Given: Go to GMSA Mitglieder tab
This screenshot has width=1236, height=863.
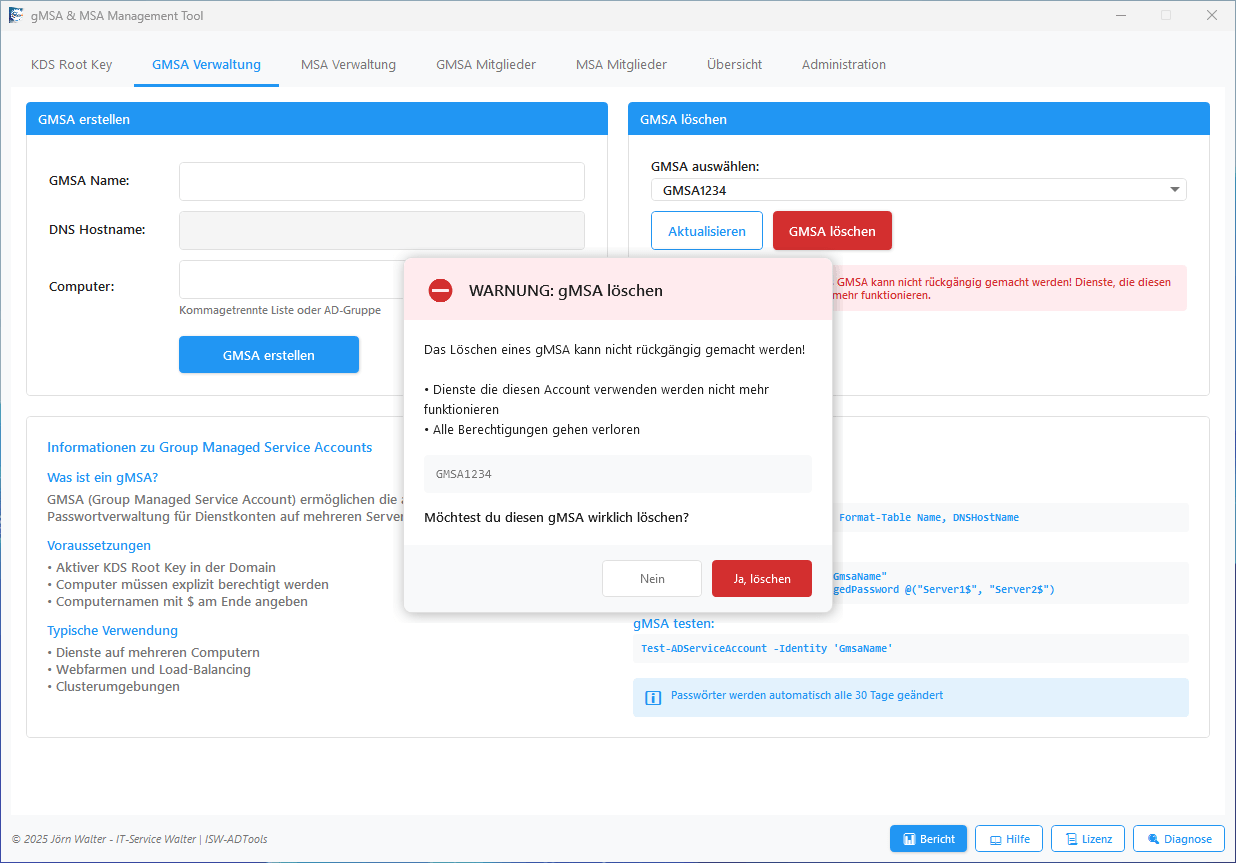Looking at the screenshot, I should tap(485, 65).
